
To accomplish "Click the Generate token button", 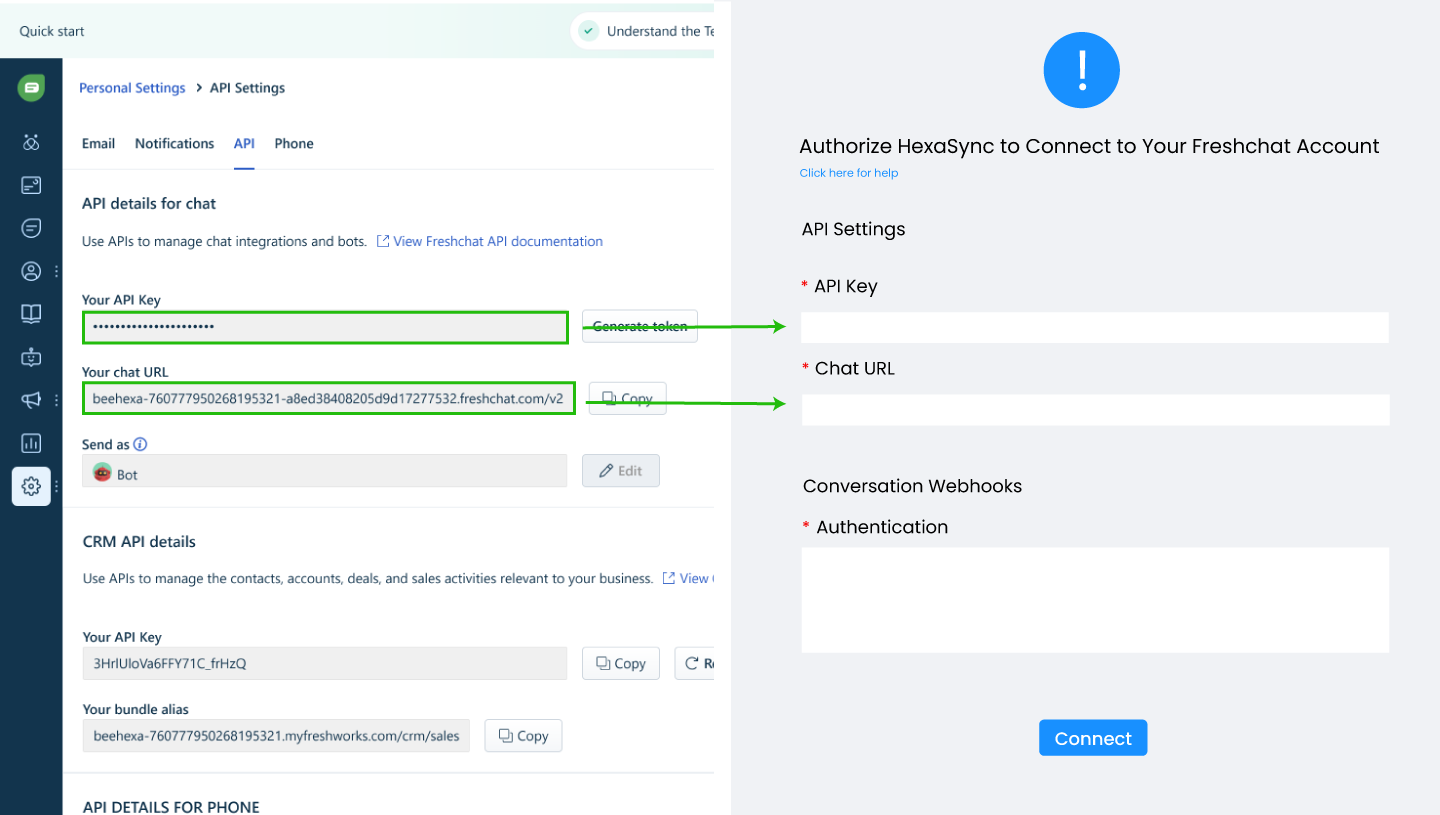I will (x=640, y=326).
